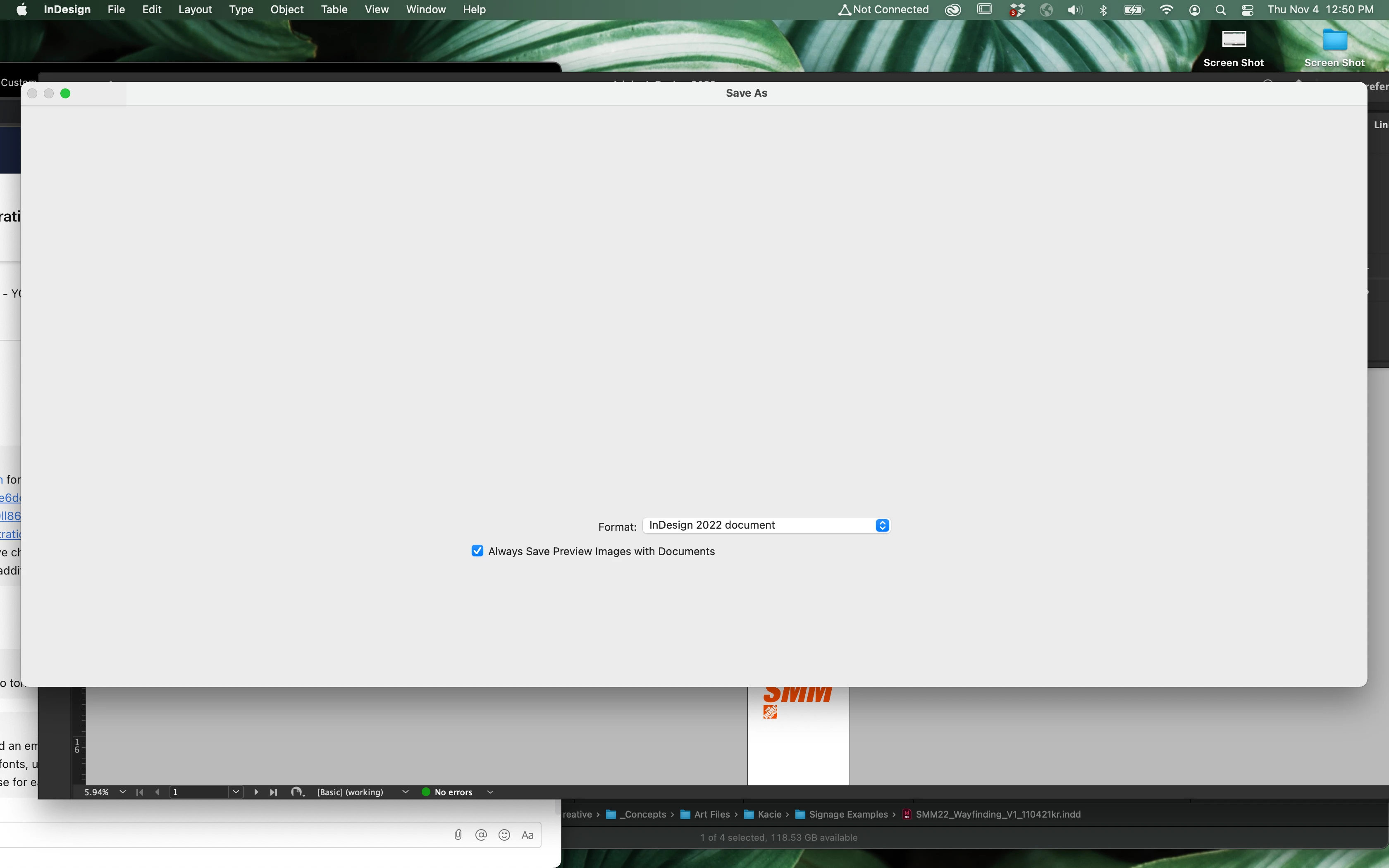The image size is (1389, 868).
Task: Uncheck Always Save Preview Images checkbox
Action: [x=477, y=551]
